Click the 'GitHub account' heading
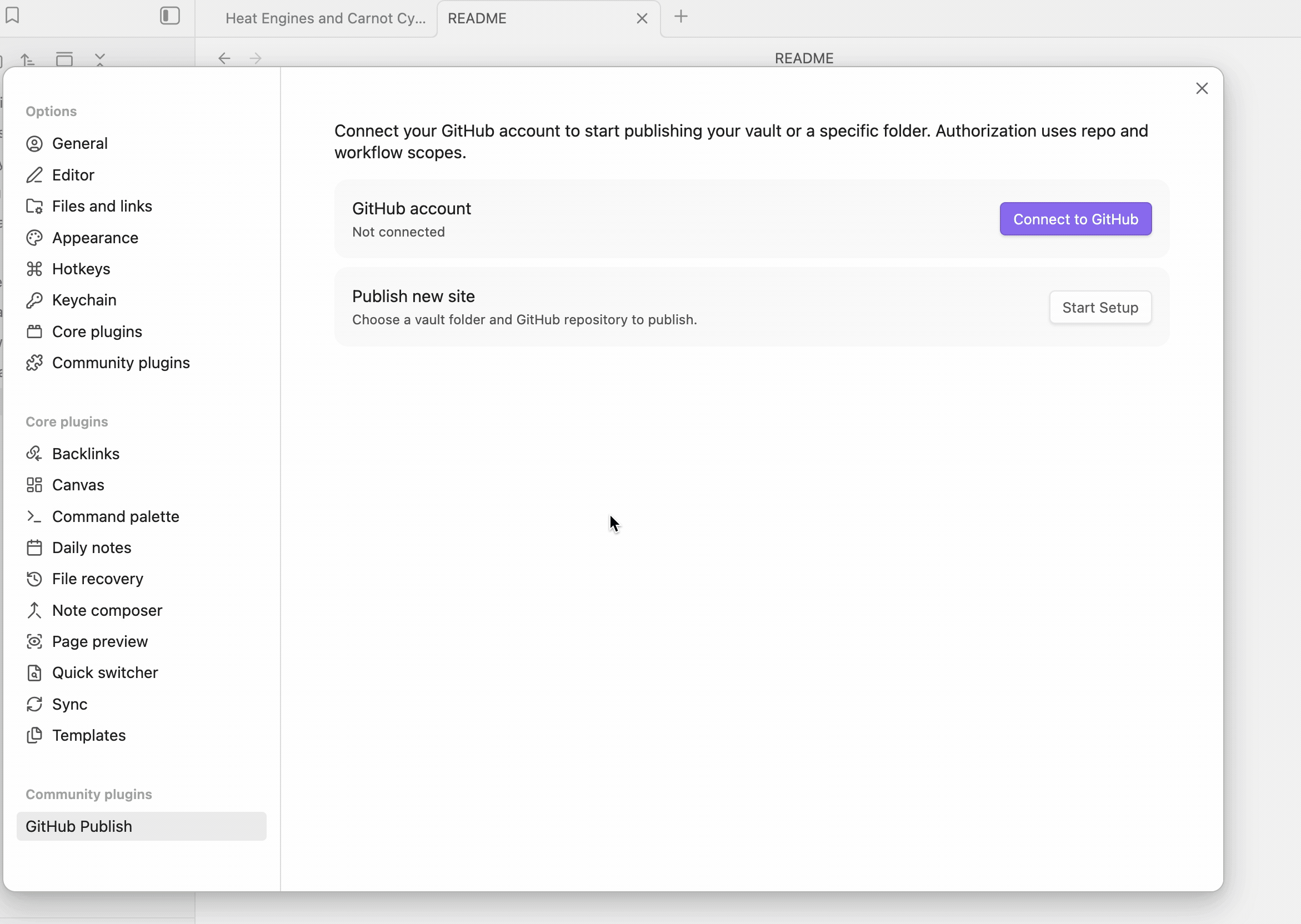 412,208
